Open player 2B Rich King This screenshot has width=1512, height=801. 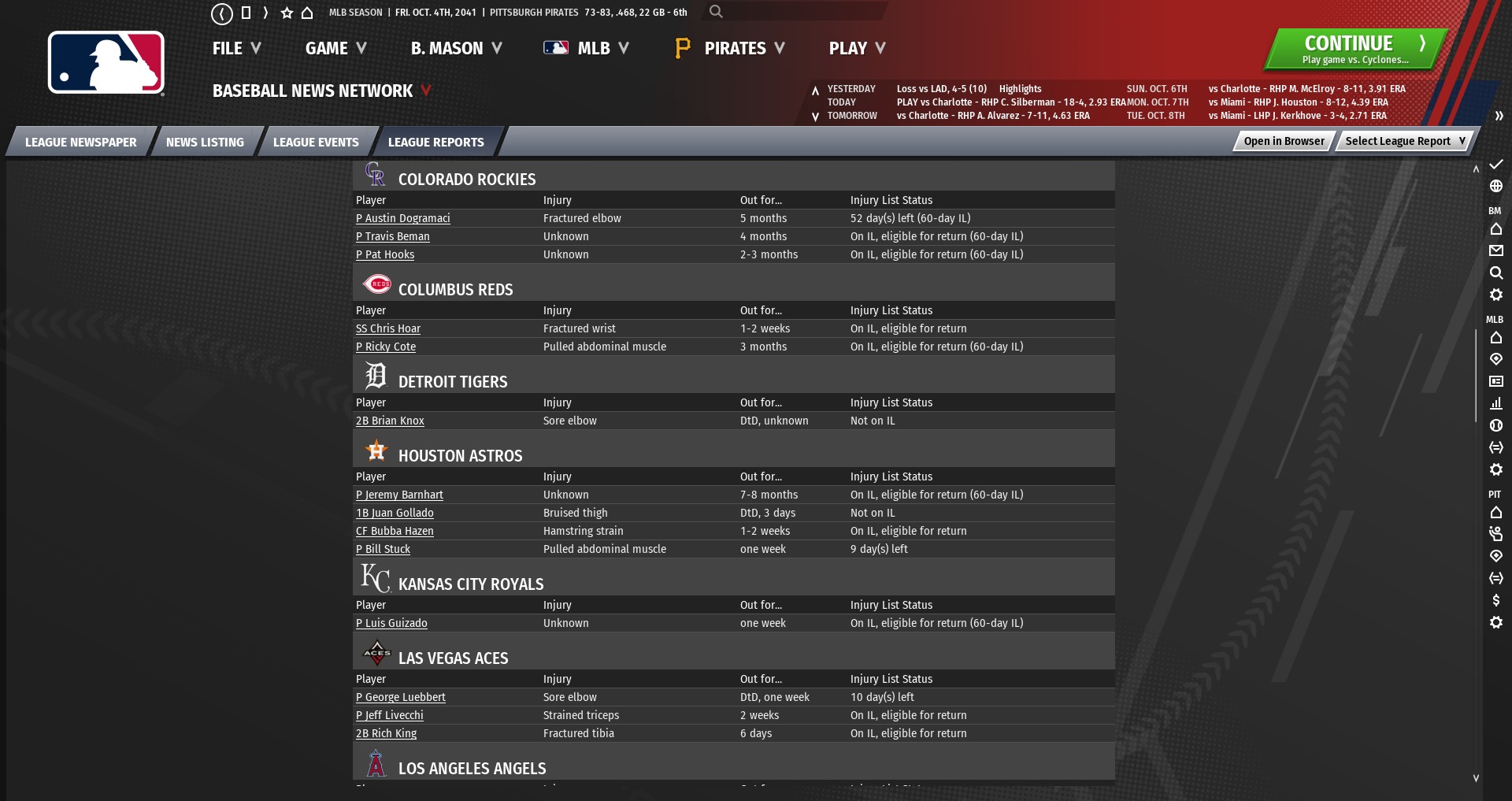click(386, 733)
